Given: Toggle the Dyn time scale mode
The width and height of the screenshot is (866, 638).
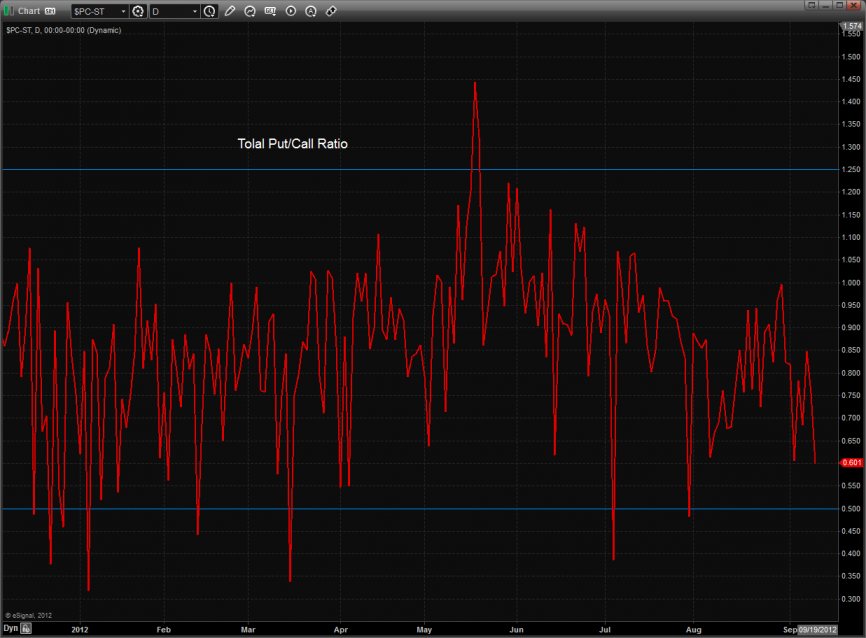Looking at the screenshot, I should 11,629.
